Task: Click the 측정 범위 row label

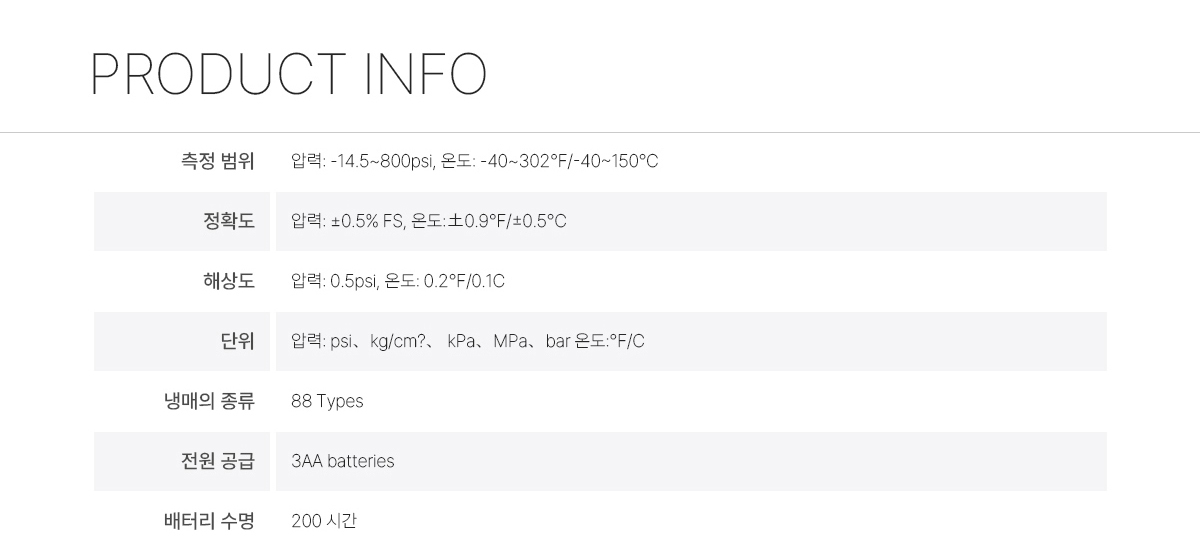Action: point(217,161)
